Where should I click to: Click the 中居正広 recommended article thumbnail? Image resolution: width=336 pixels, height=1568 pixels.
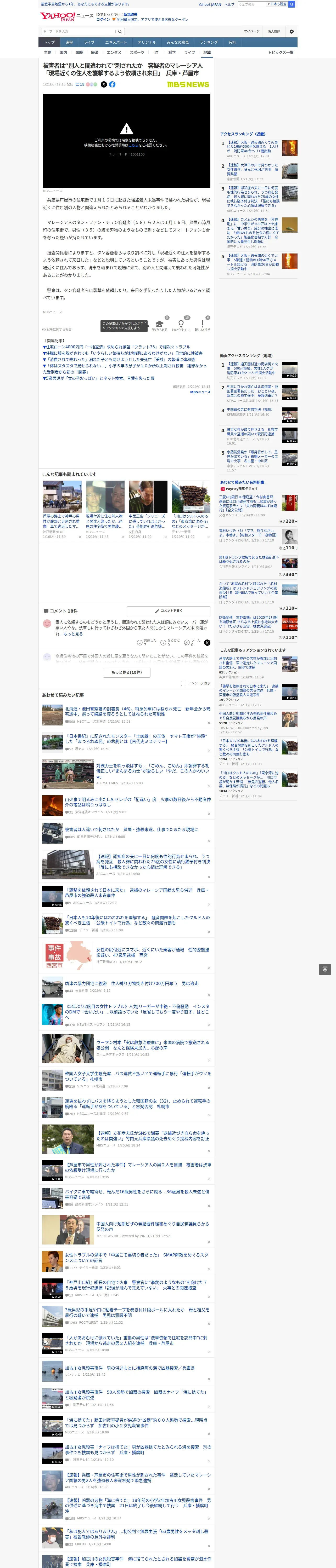tap(148, 497)
